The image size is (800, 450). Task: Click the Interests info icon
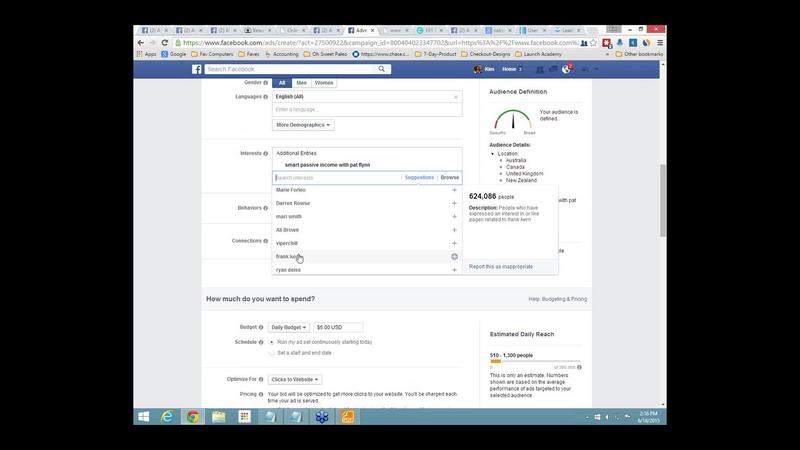(265, 154)
